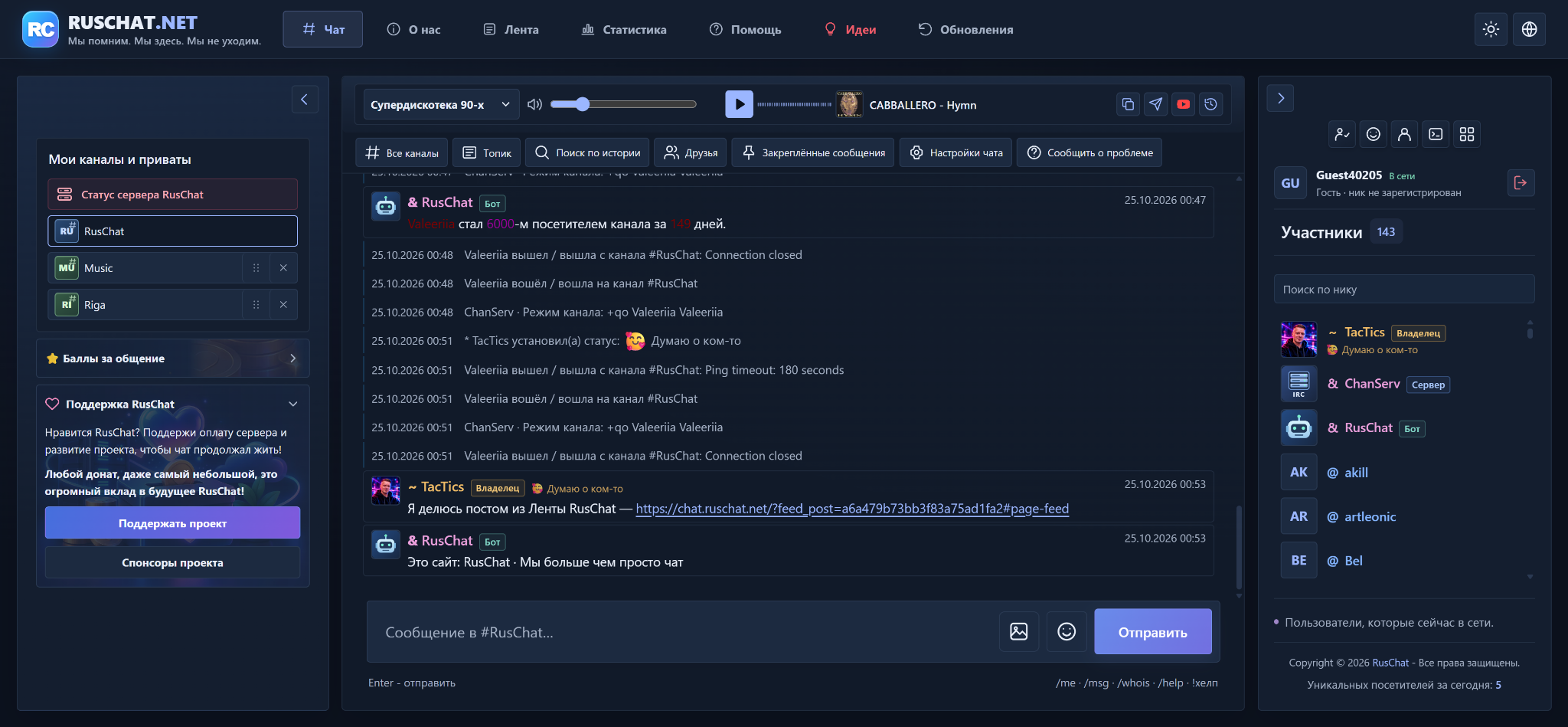The image size is (1568, 727).
Task: Open the Настройки чата settings
Action: (956, 152)
